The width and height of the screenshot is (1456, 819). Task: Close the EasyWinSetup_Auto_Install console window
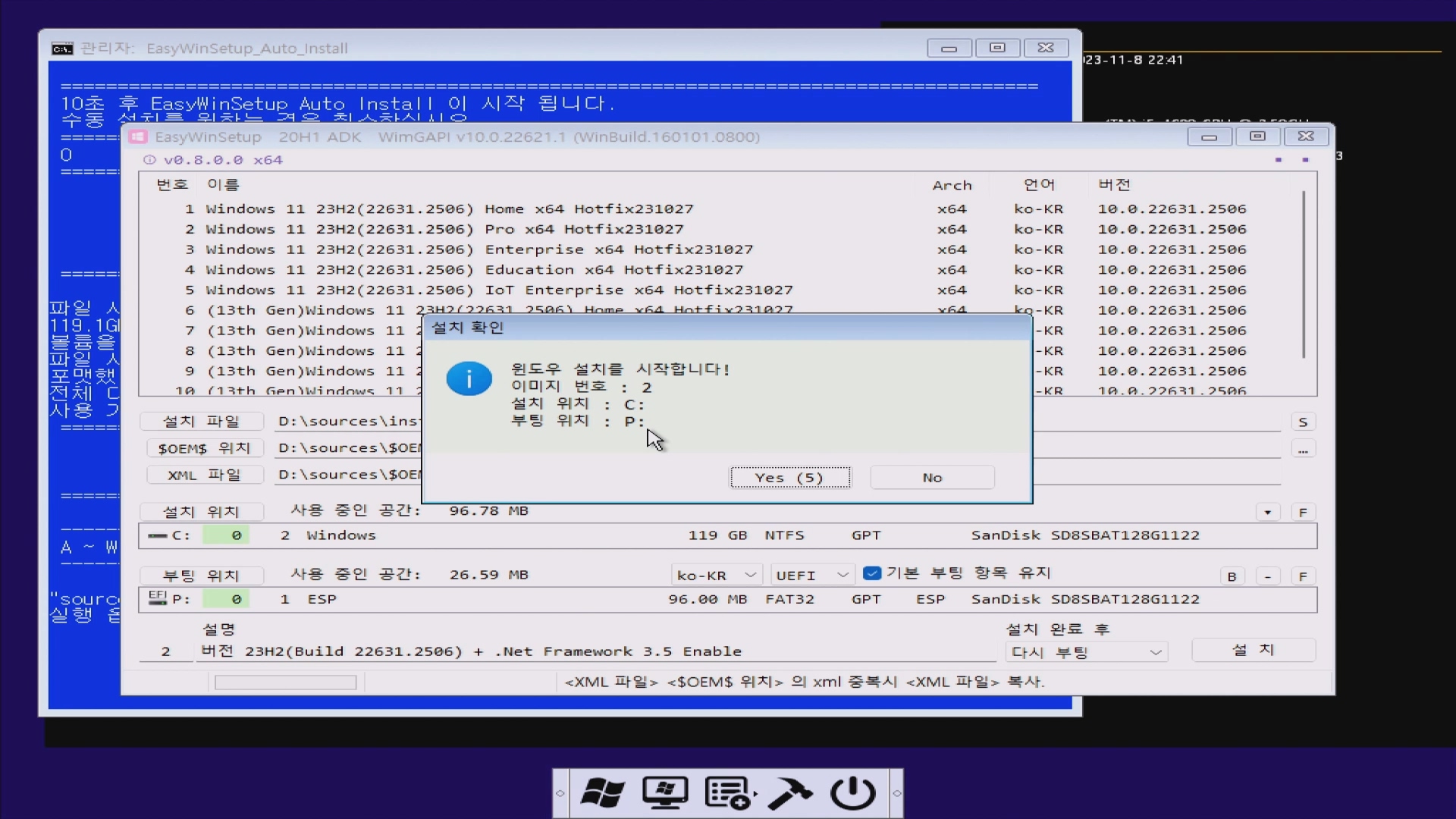[x=1046, y=48]
